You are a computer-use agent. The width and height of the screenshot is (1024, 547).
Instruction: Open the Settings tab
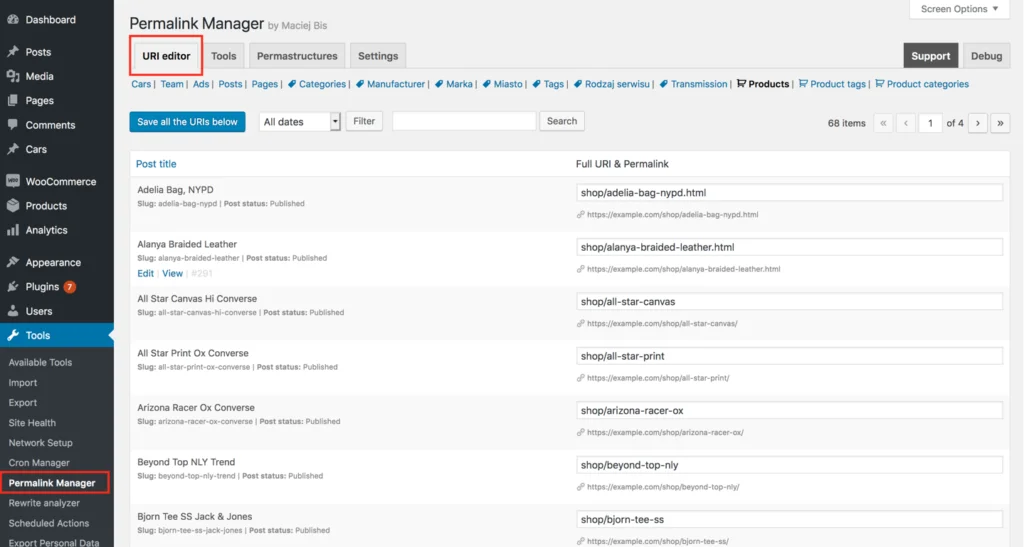(378, 56)
